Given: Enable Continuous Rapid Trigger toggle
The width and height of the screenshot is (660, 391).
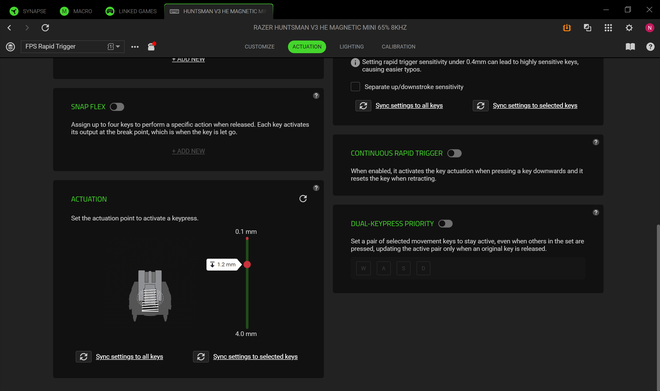Looking at the screenshot, I should tap(454, 153).
